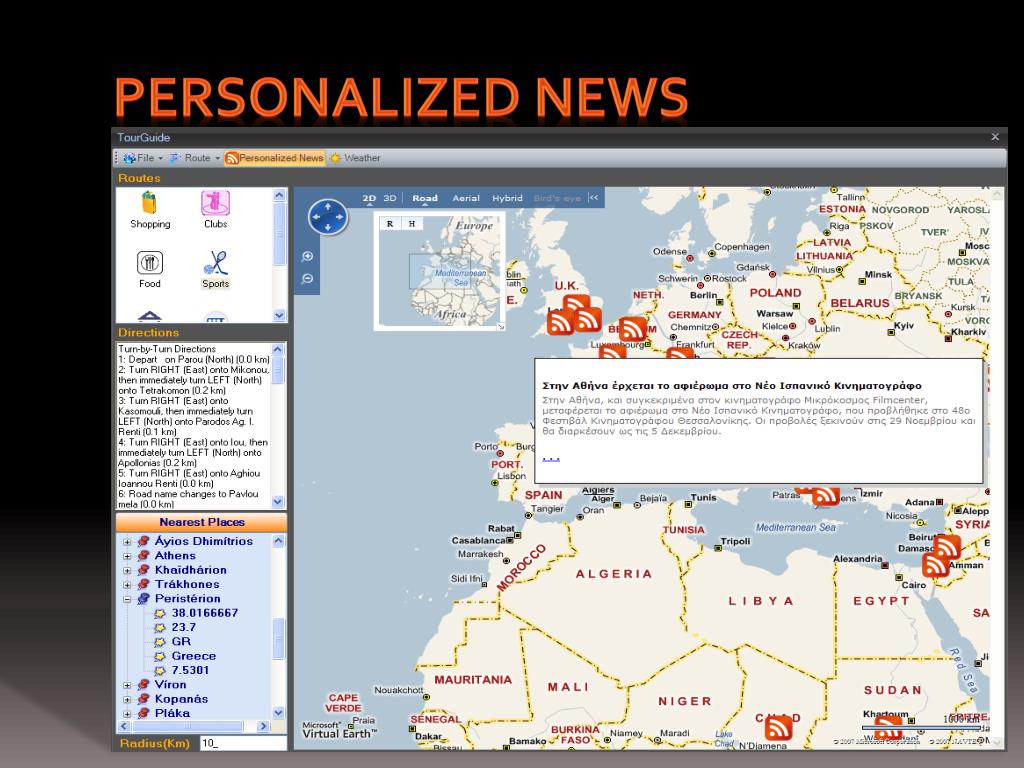Expand the Athens tree node

tap(127, 556)
